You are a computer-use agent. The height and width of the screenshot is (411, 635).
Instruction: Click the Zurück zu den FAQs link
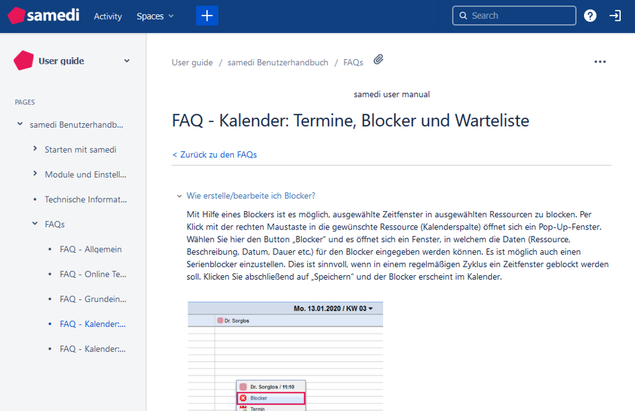point(215,155)
